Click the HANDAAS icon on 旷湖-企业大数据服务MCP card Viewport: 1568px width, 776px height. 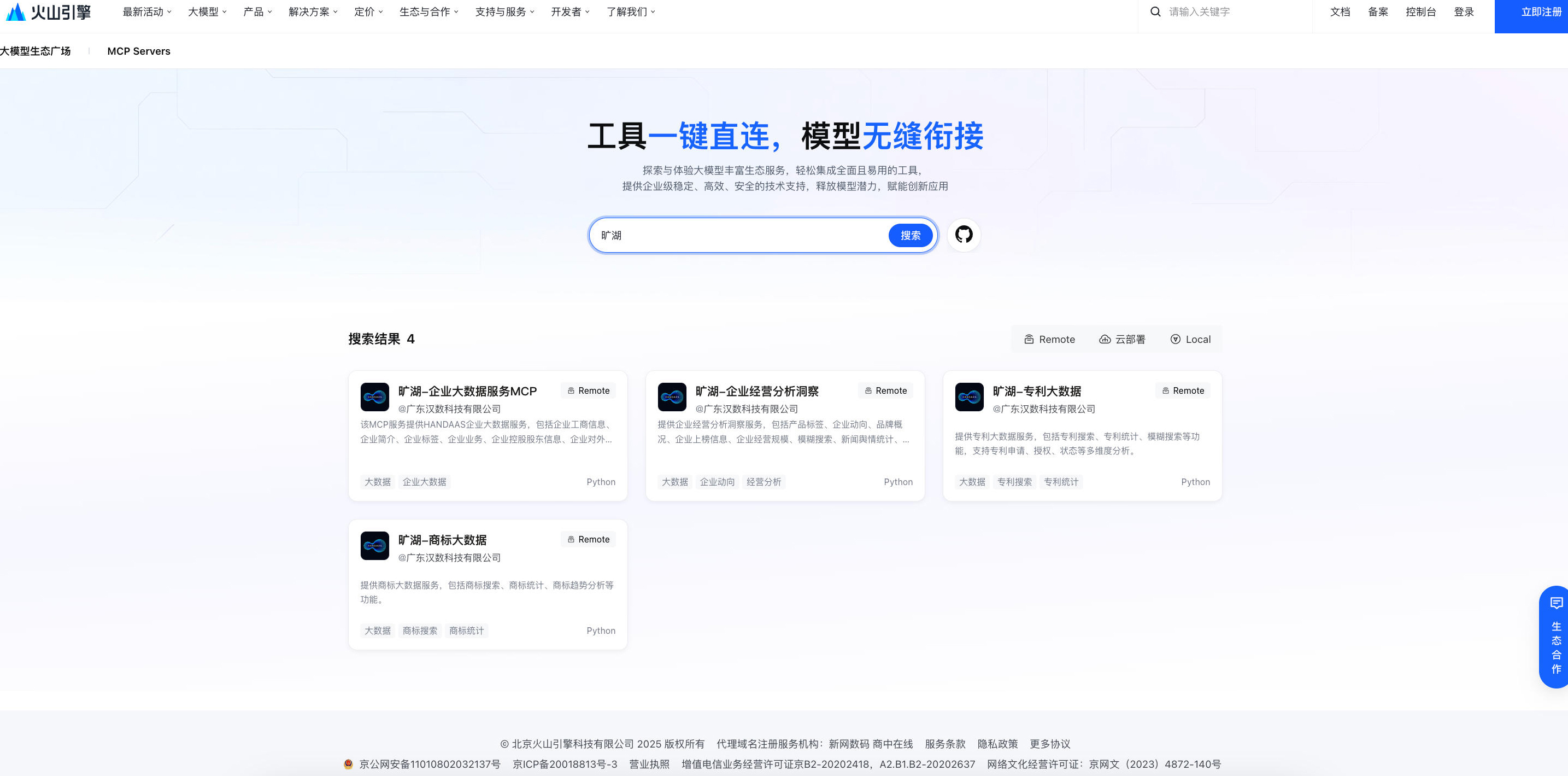375,397
